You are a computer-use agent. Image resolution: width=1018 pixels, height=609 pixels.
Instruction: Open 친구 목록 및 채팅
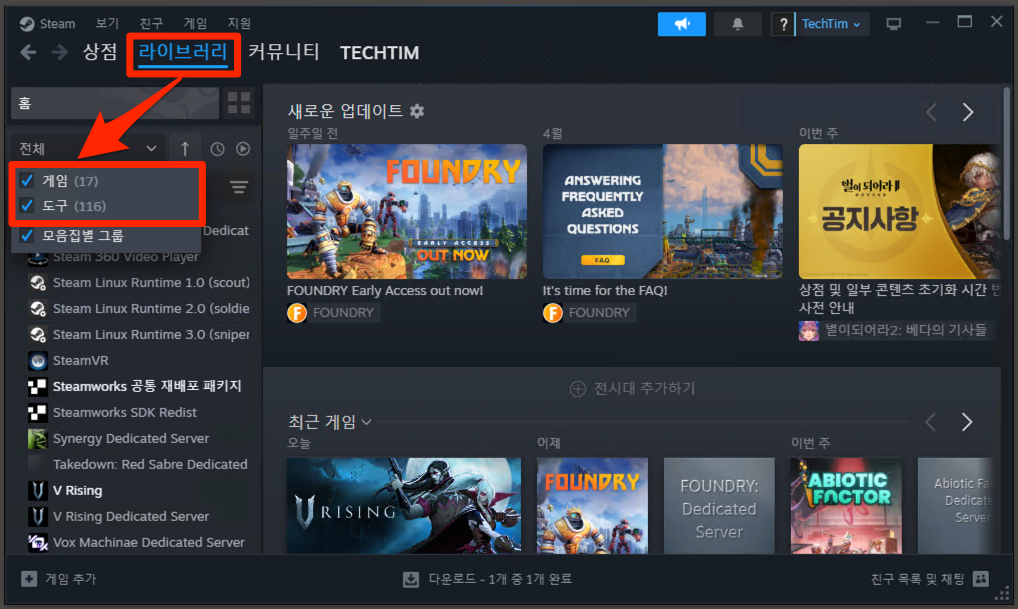[x=929, y=578]
